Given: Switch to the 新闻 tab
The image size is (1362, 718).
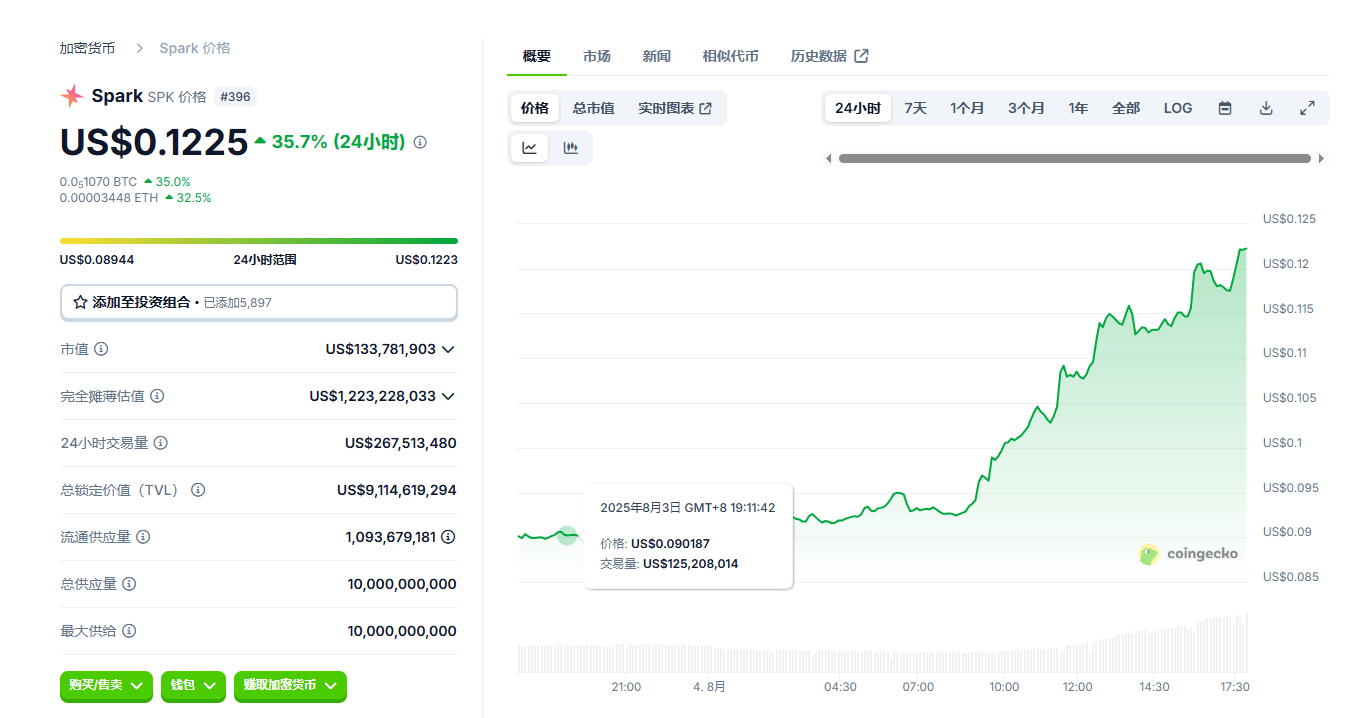Looking at the screenshot, I should [x=657, y=56].
